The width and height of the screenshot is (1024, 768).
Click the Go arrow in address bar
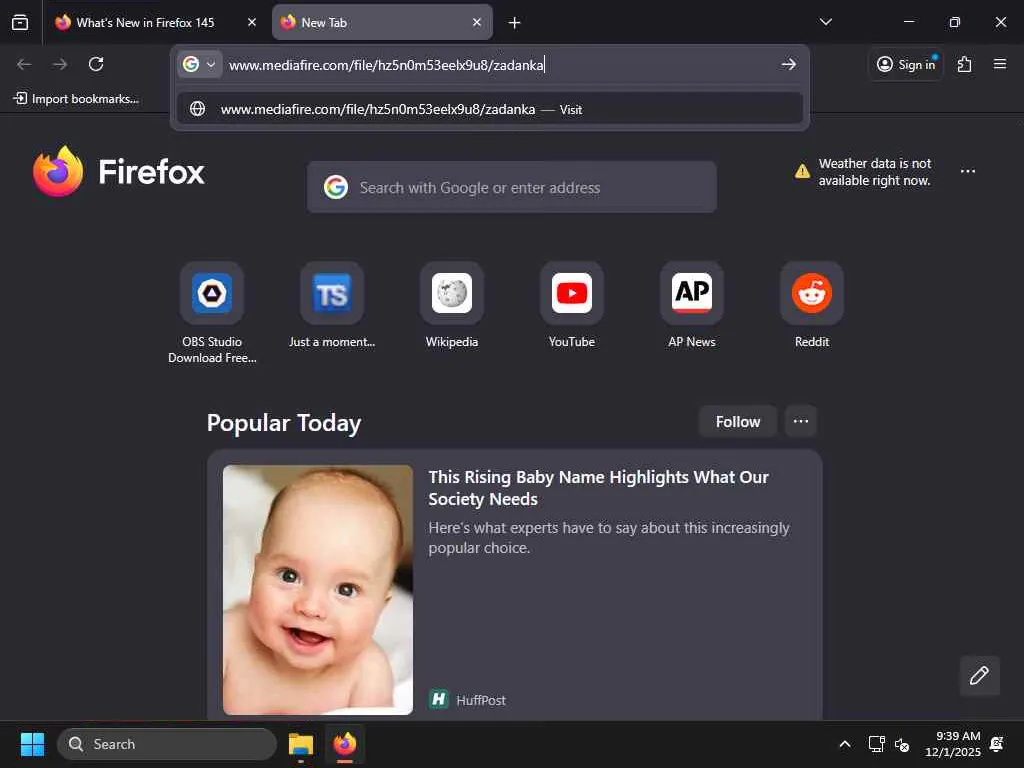point(789,64)
